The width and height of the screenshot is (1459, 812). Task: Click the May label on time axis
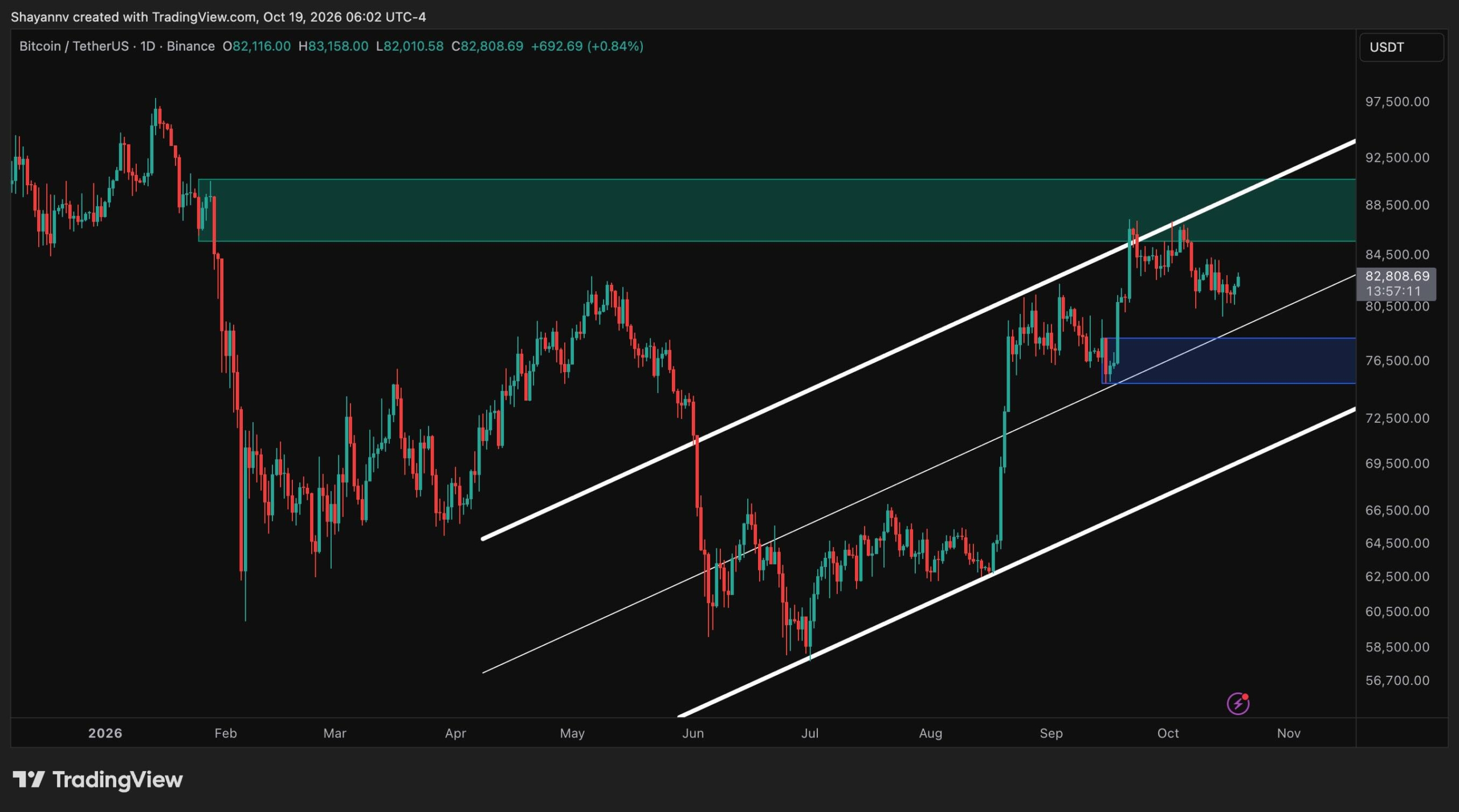coord(572,733)
